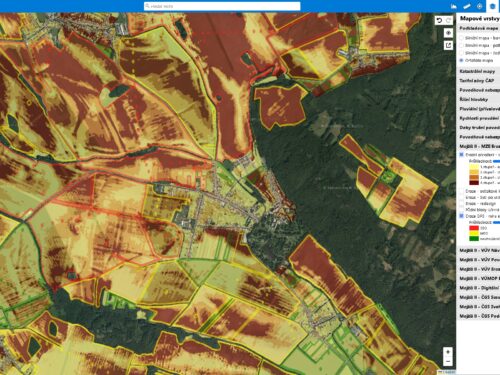This screenshot has width=500, height=375.
Task: Expand the Katastrální mapy section
Action: coord(478,71)
